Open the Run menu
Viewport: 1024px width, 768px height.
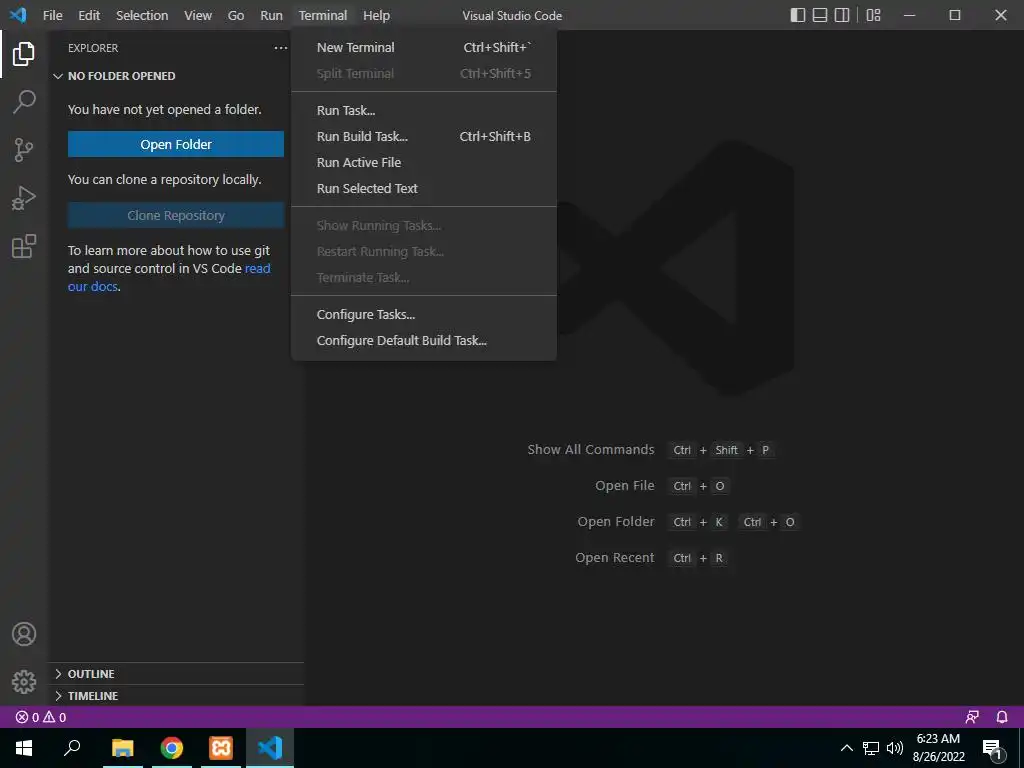pyautogui.click(x=272, y=15)
